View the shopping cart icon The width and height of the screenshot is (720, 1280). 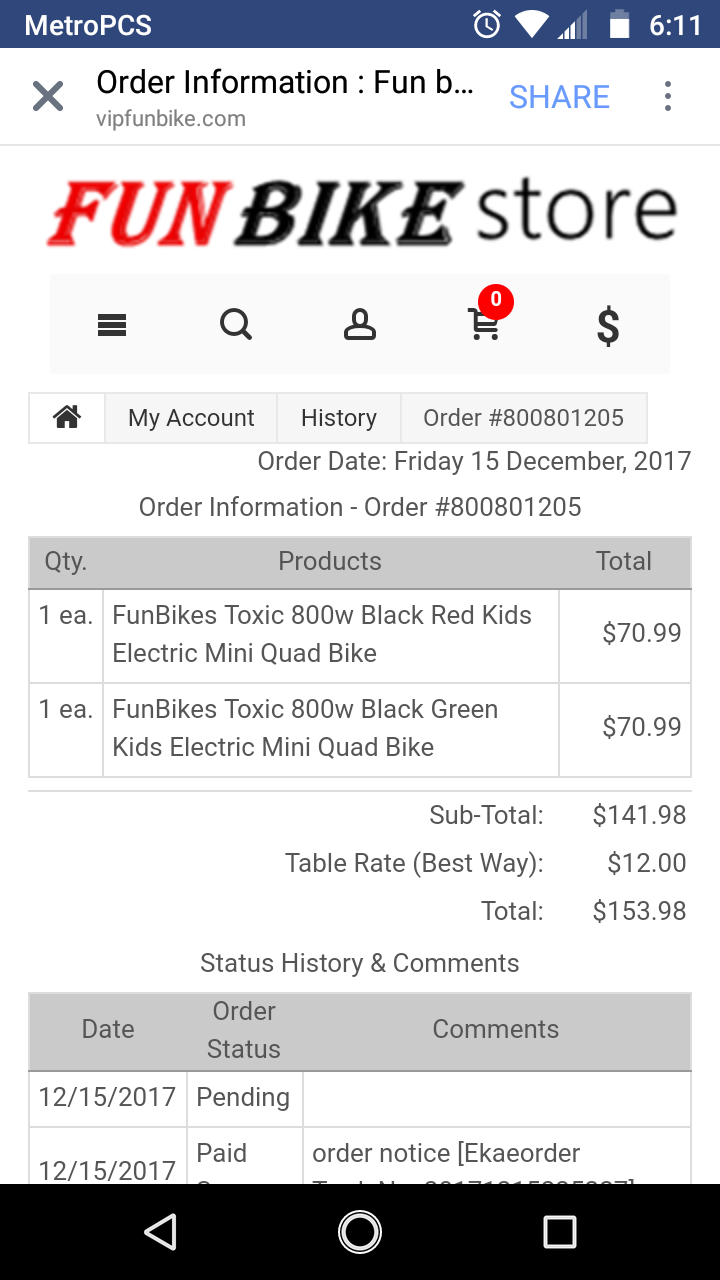[x=484, y=325]
